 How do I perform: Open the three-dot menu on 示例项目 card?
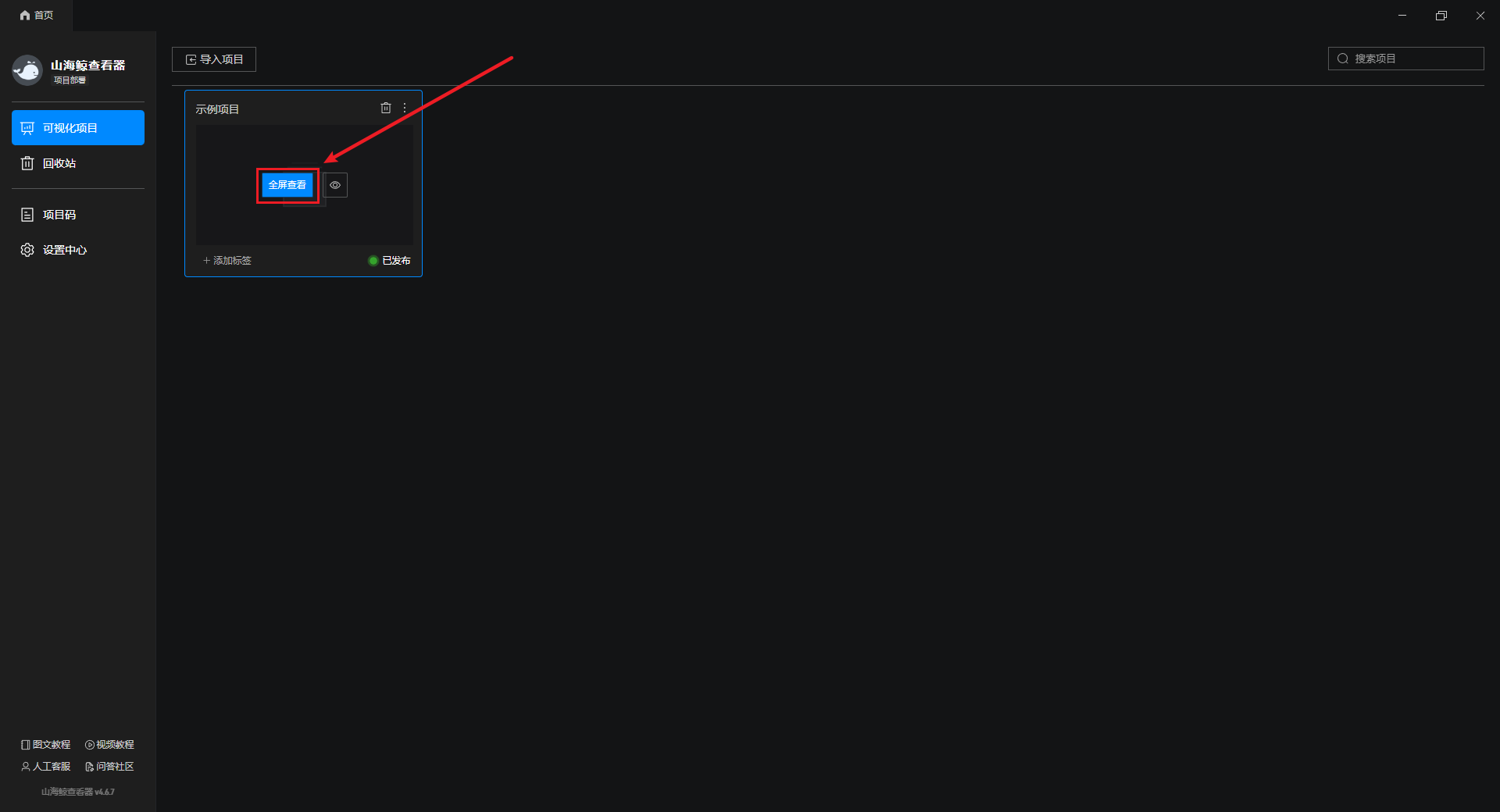coord(405,109)
